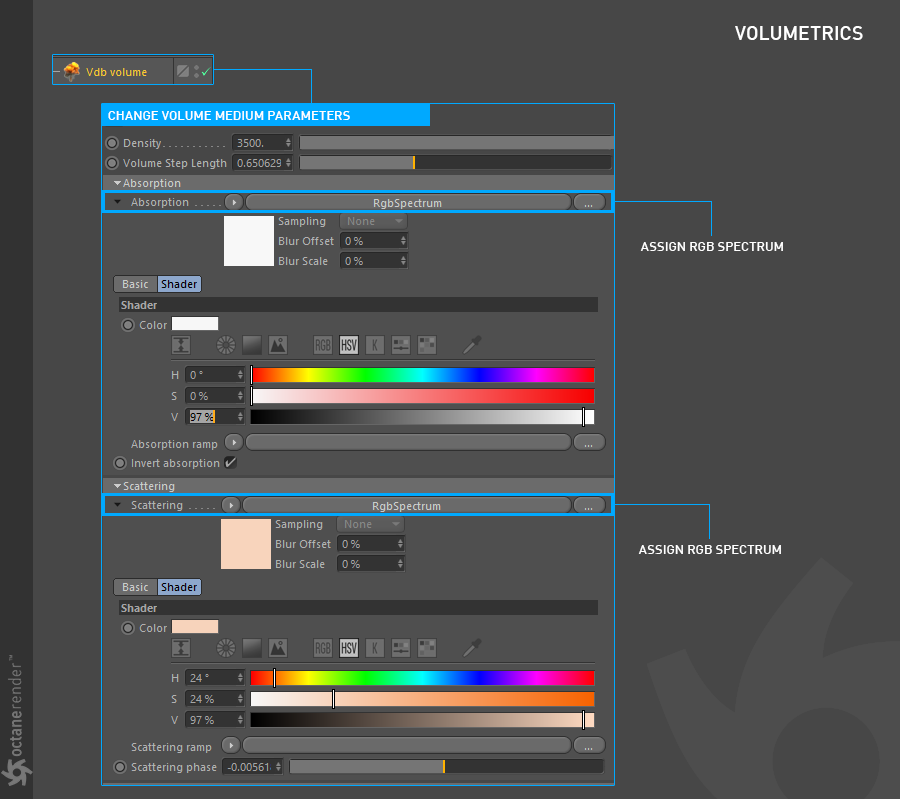Viewport: 900px width, 799px height.
Task: Click the Volume Step Length slider
Action: click(x=456, y=163)
